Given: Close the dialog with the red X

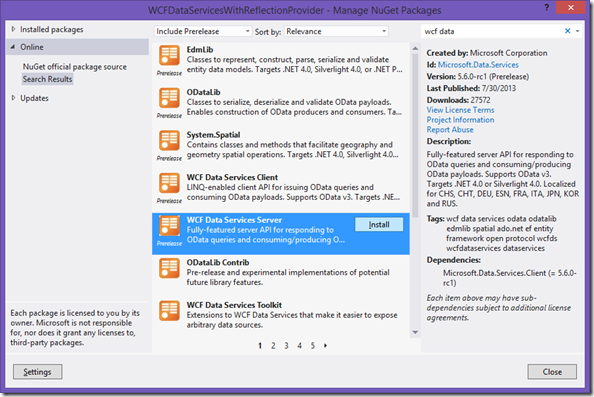Looking at the screenshot, I should pyautogui.click(x=571, y=8).
